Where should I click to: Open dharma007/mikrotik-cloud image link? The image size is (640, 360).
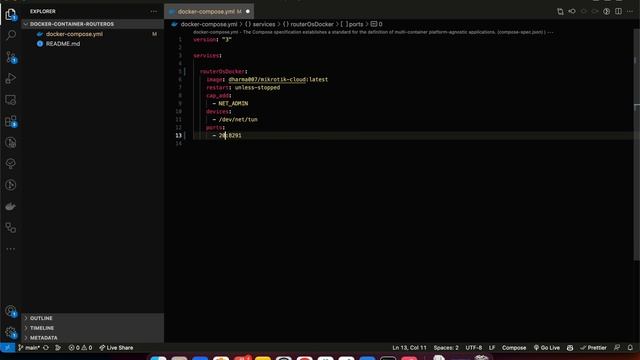click(x=267, y=80)
